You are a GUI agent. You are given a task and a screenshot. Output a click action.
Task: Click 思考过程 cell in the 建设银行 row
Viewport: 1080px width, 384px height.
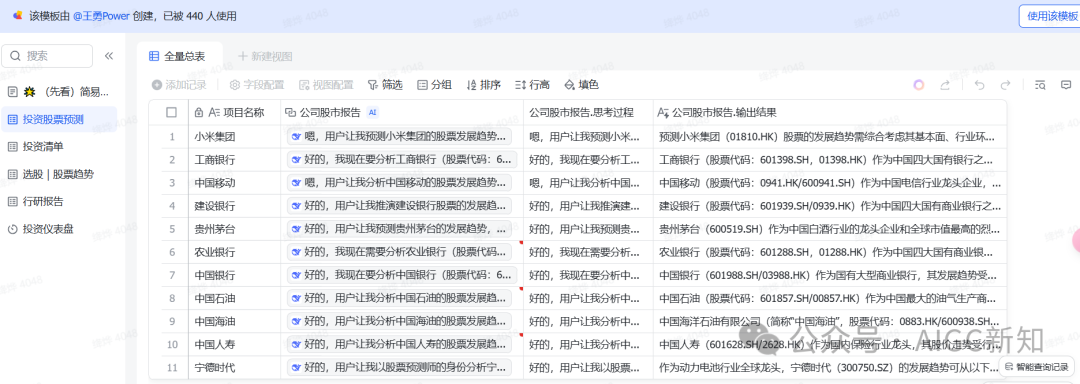click(x=588, y=206)
